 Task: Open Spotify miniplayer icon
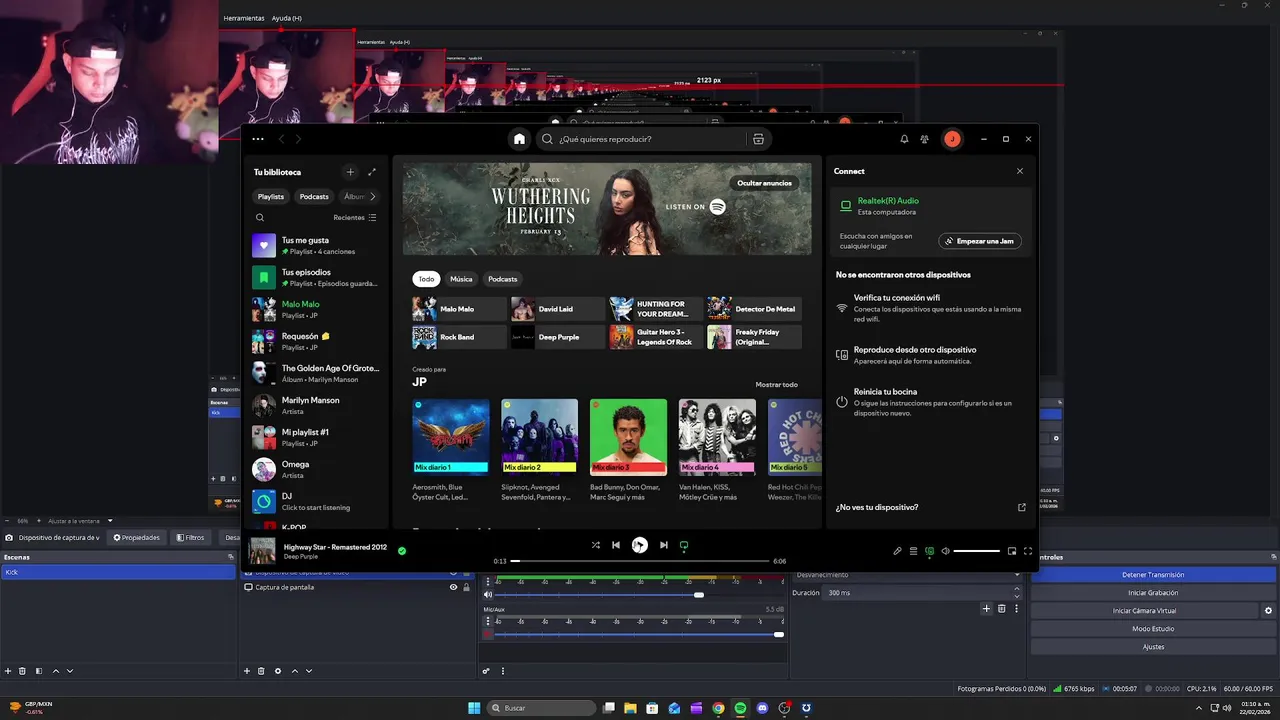(x=1012, y=551)
